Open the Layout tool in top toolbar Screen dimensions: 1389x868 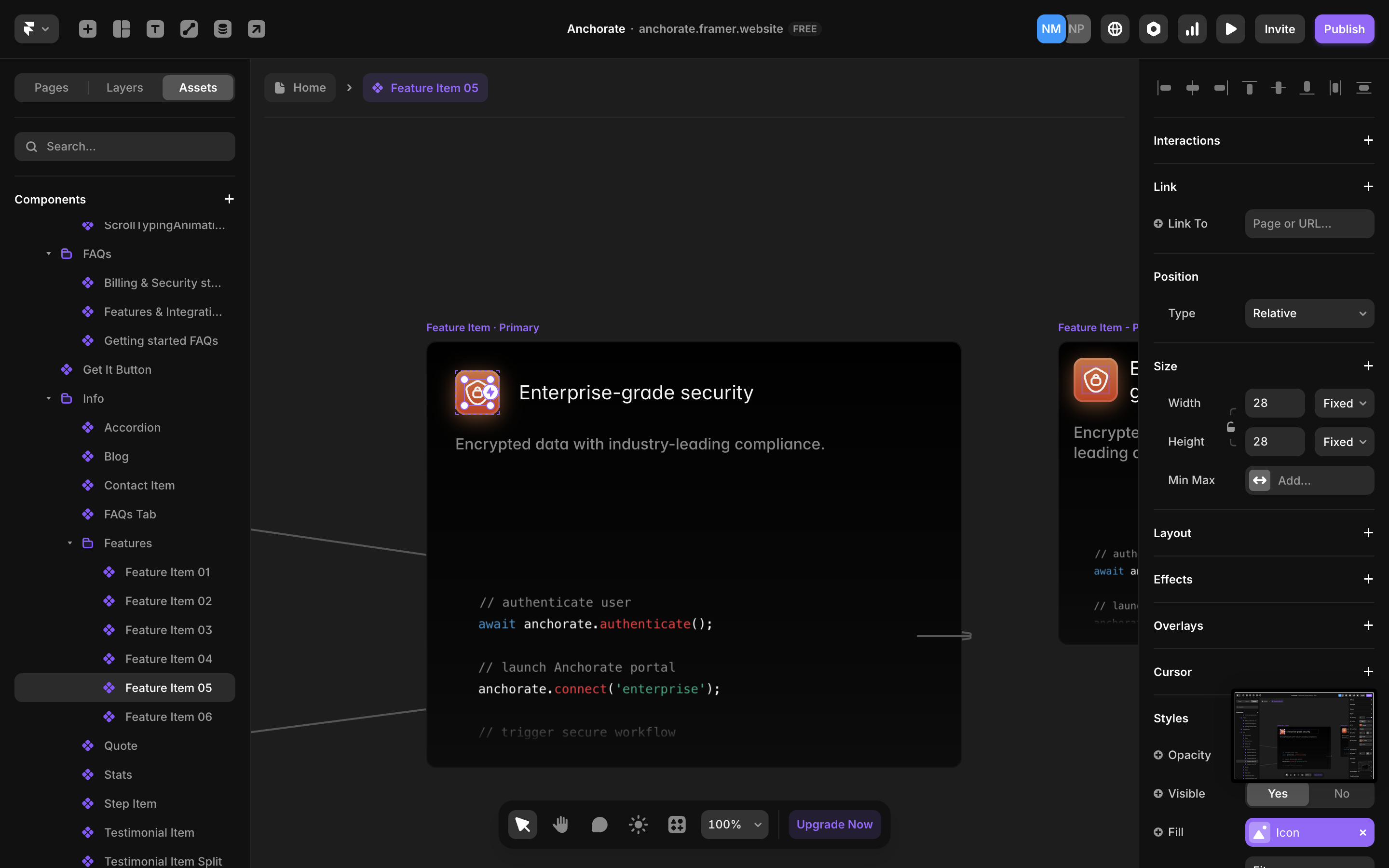(121, 29)
